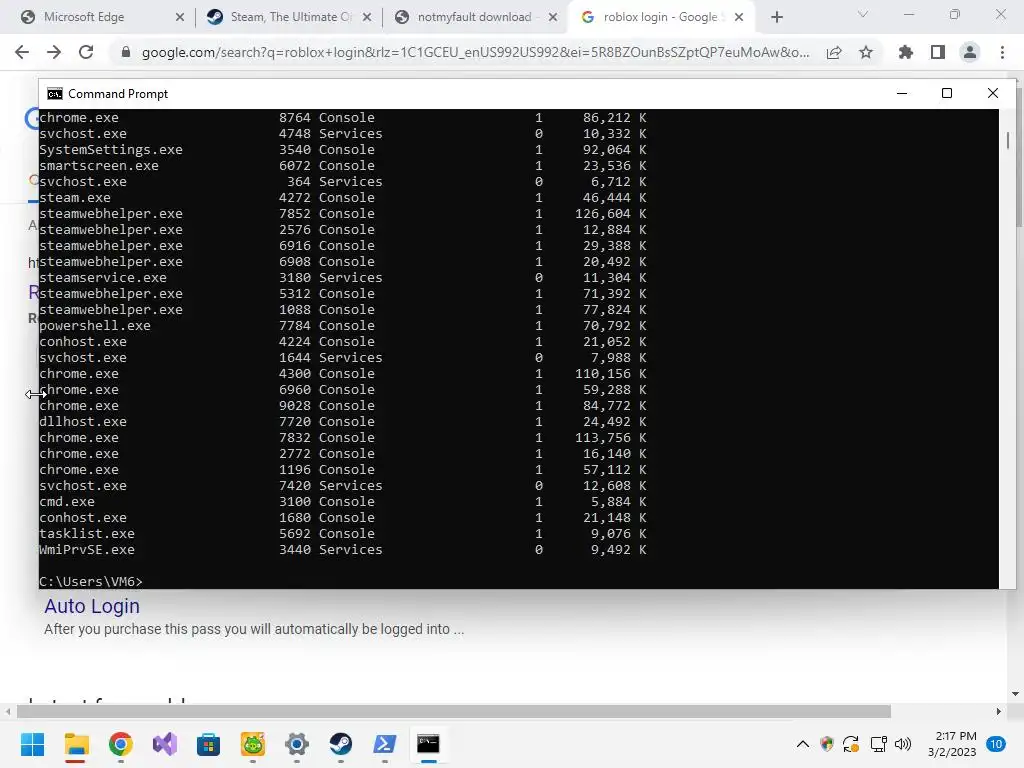Click the powershell.exe process row
This screenshot has height=768, width=1024.
click(342, 325)
